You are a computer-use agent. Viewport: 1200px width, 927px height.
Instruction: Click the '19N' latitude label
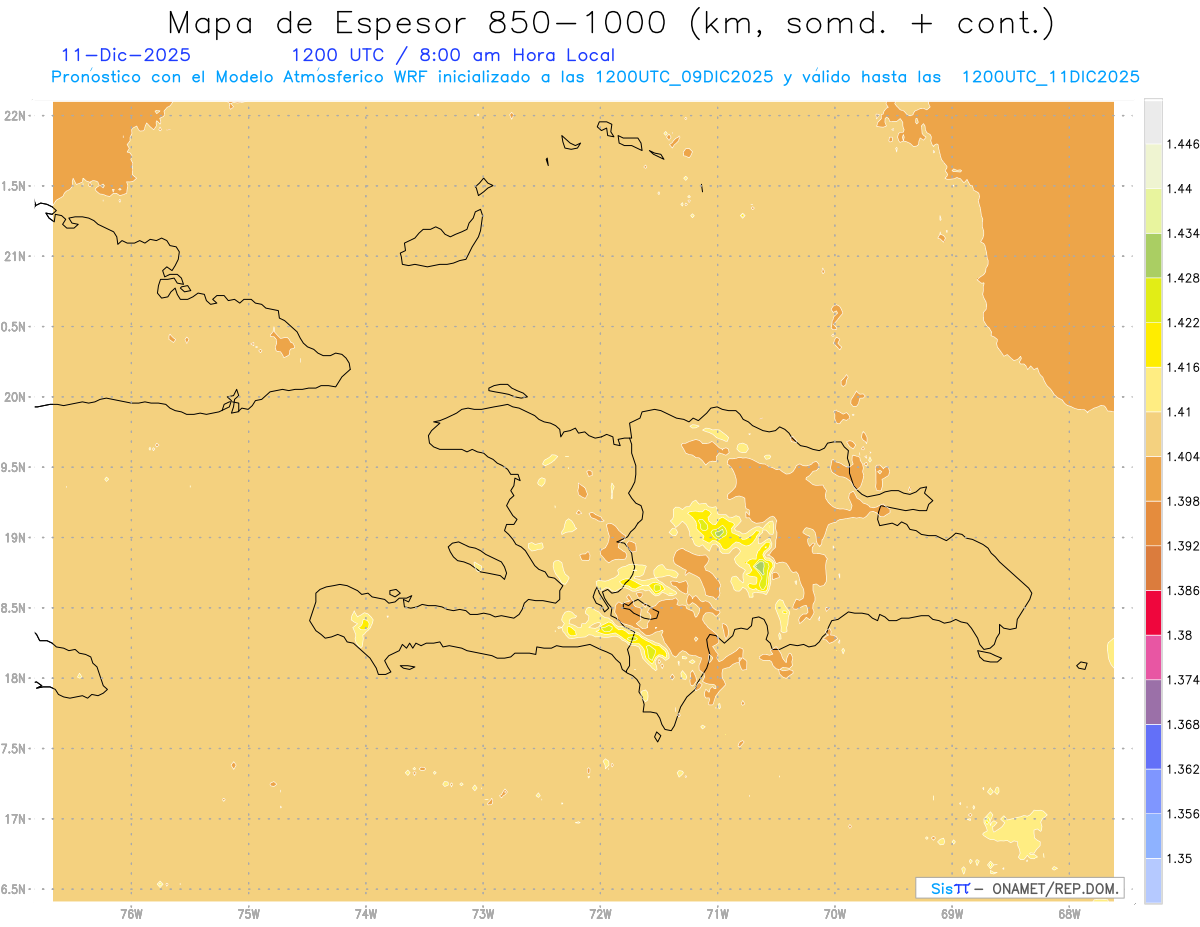point(16,537)
